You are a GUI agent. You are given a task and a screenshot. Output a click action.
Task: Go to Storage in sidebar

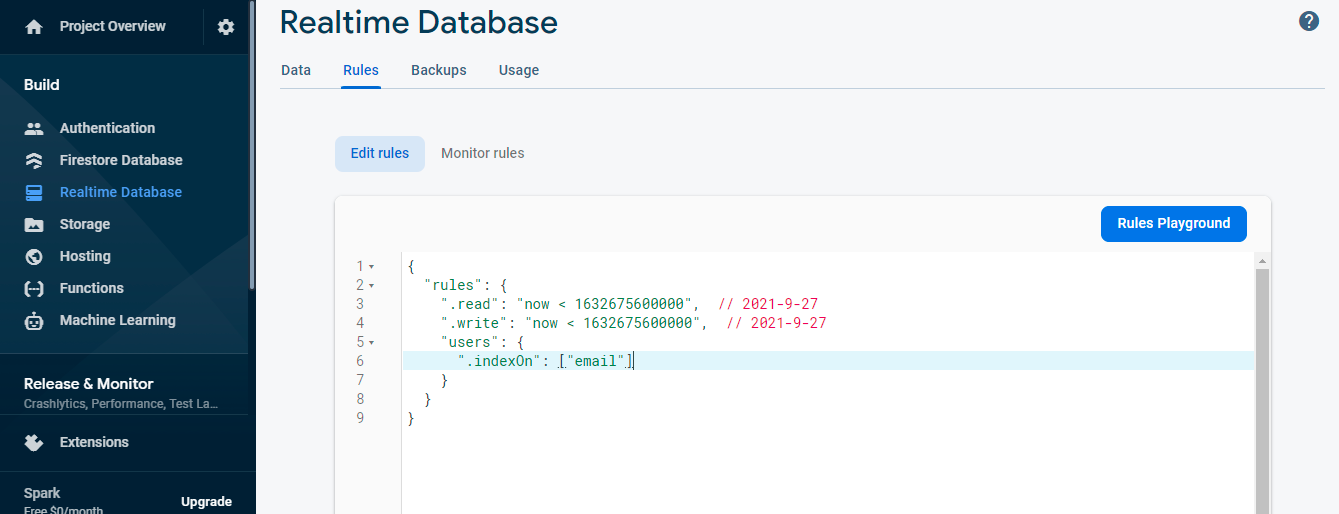(85, 224)
